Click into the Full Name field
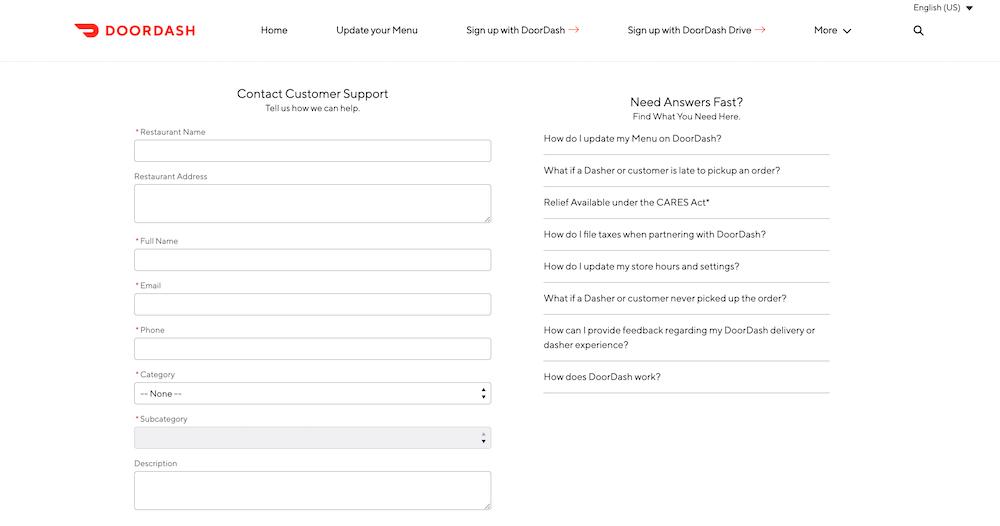Image resolution: width=1000 pixels, height=526 pixels. (x=312, y=260)
